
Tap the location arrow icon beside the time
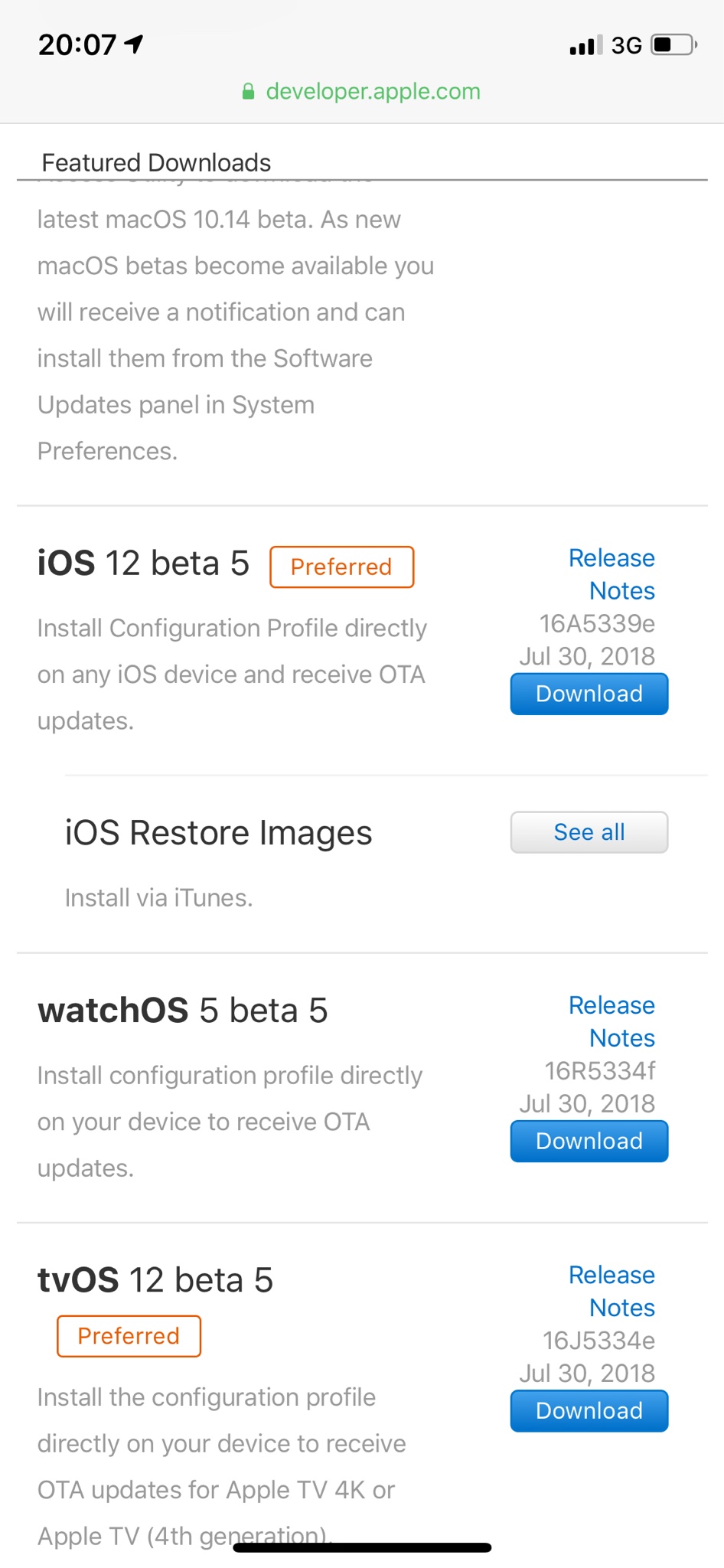click(x=134, y=44)
